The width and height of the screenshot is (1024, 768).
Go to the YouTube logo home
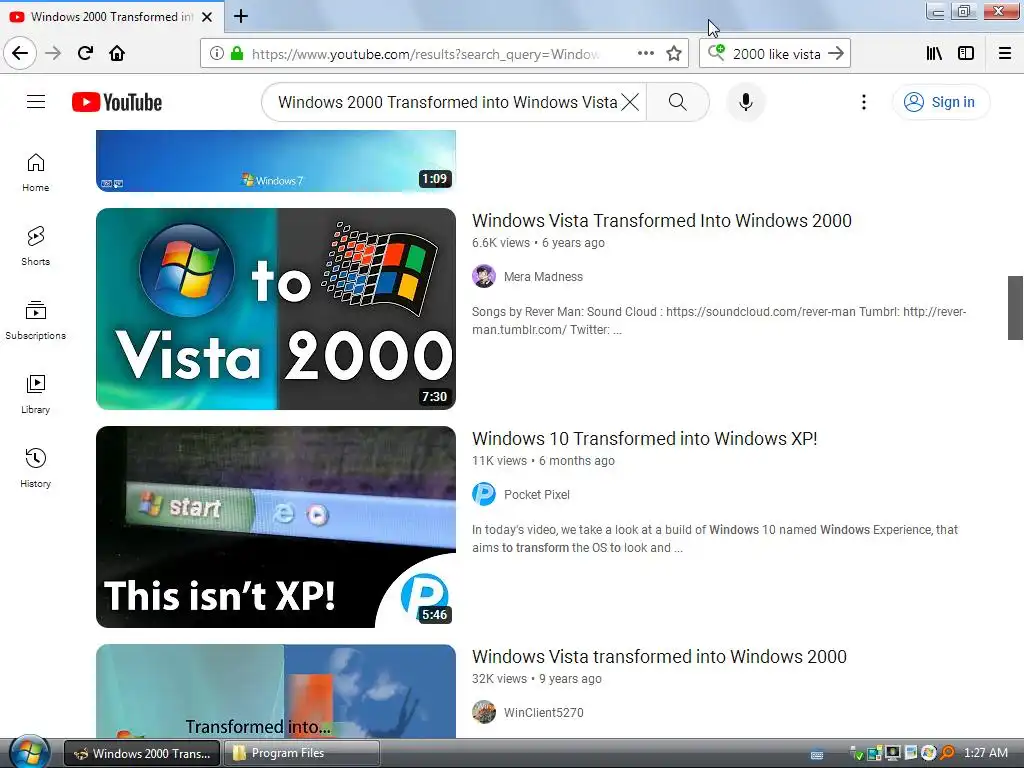[117, 102]
